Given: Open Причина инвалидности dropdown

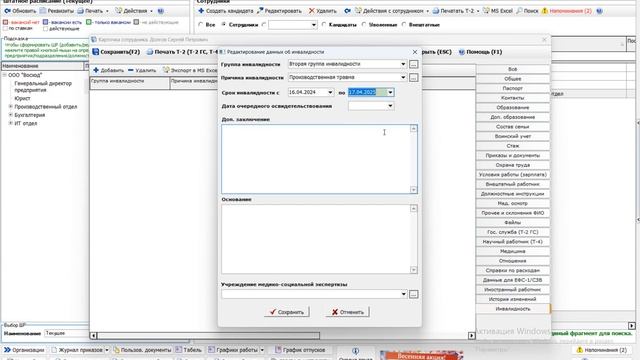Looking at the screenshot, I should pyautogui.click(x=403, y=77).
